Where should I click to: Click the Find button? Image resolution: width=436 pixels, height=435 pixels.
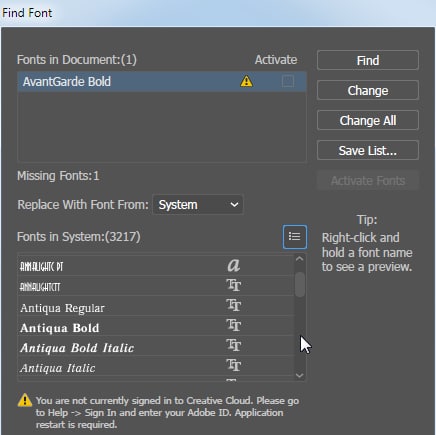[x=368, y=60]
